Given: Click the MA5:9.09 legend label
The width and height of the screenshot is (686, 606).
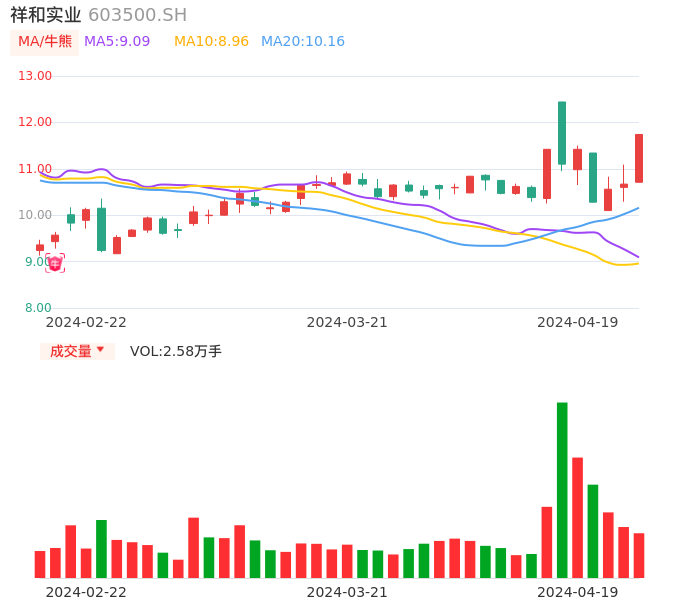Looking at the screenshot, I should pyautogui.click(x=117, y=42).
